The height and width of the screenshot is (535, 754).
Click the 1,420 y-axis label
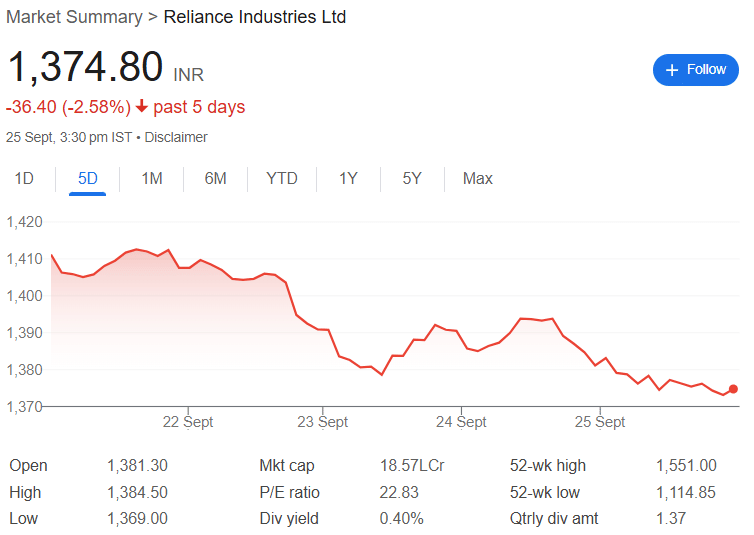pyautogui.click(x=24, y=222)
